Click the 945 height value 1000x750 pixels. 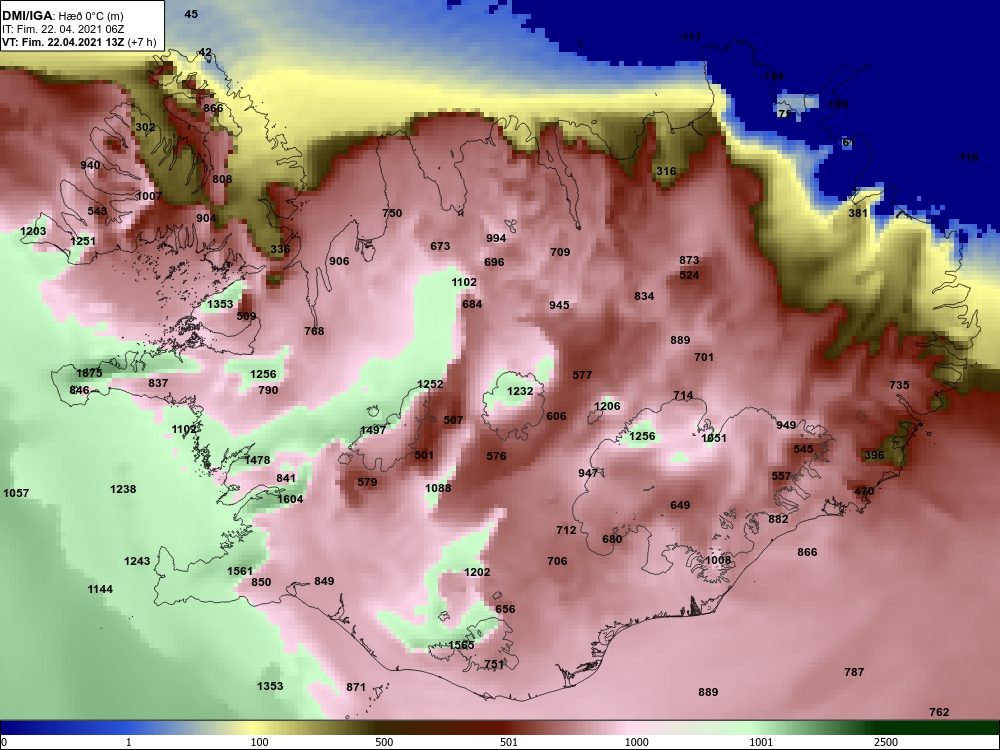coord(559,305)
